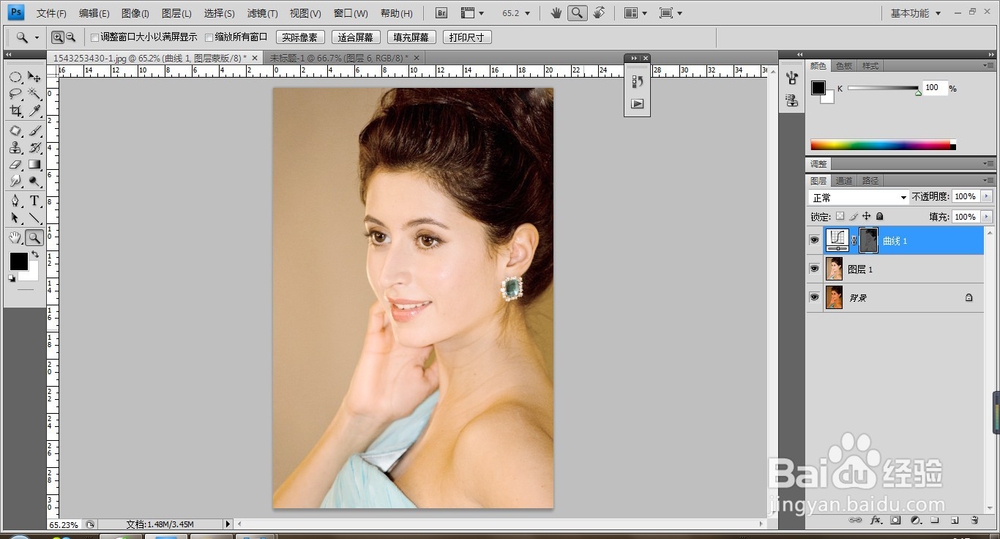Choose the zoom in mode button

pos(57,38)
